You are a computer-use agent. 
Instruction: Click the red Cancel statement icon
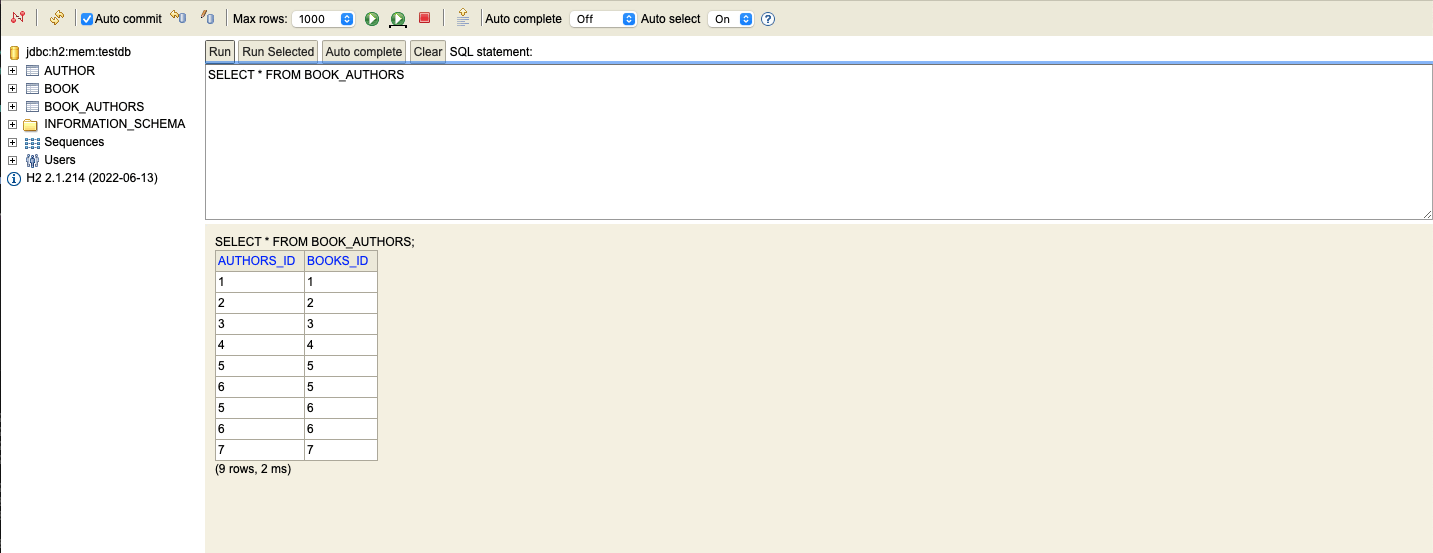coord(424,18)
